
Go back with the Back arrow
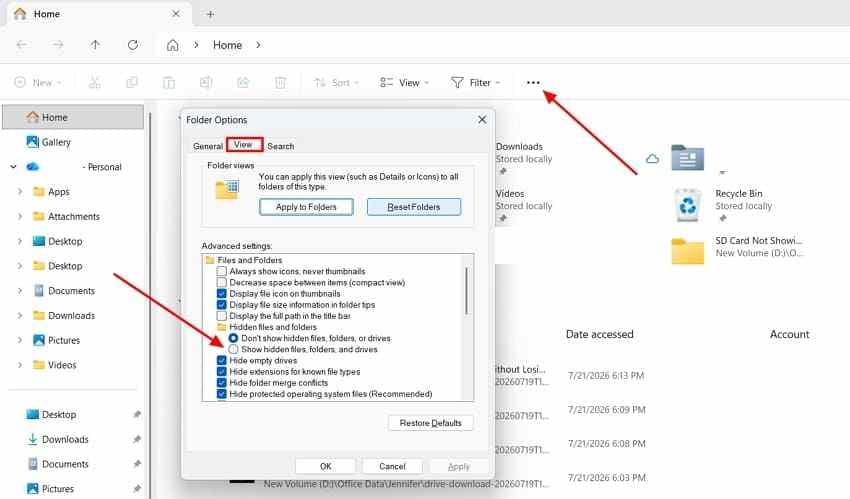coord(22,45)
